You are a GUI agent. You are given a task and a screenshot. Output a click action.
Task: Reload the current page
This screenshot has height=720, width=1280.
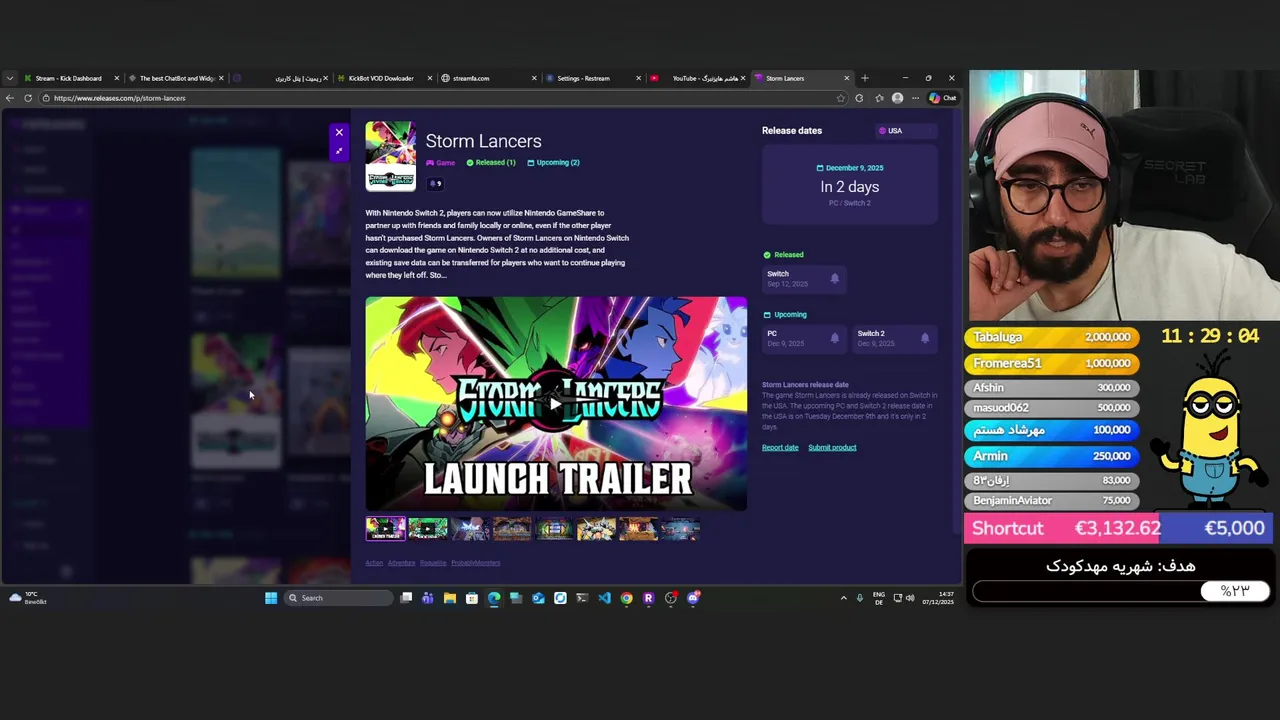28,98
